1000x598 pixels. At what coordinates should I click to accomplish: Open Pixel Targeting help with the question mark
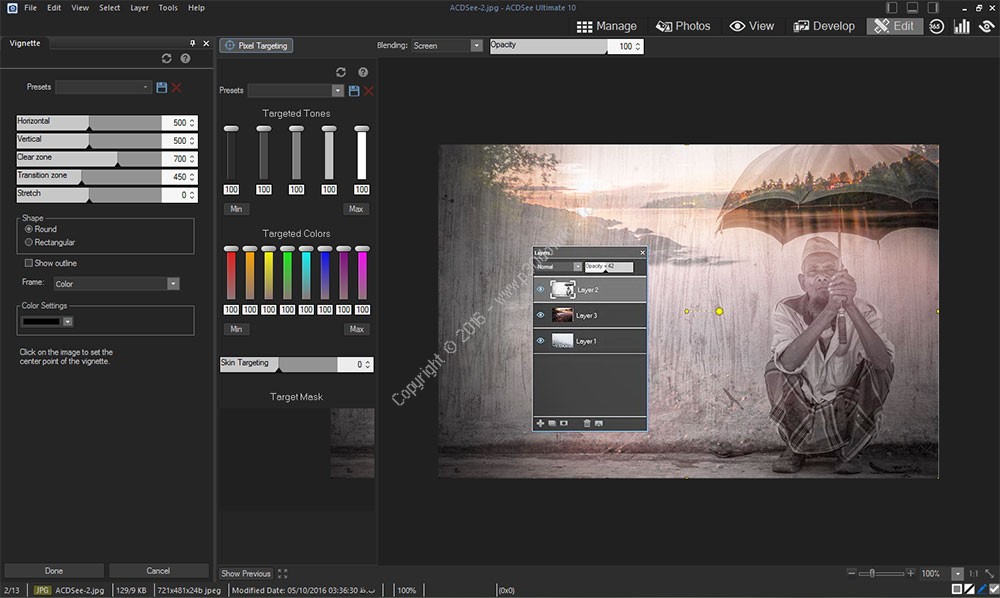pos(362,71)
